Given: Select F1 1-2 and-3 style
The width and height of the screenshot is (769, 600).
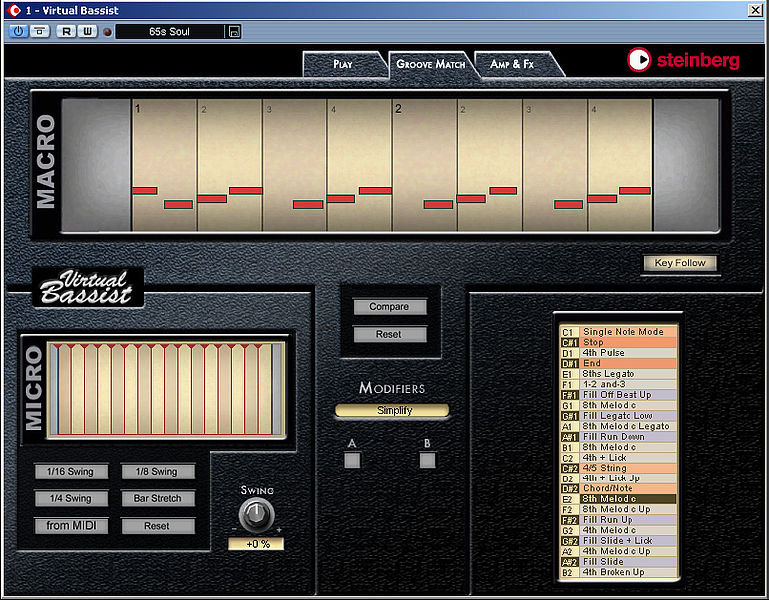Looking at the screenshot, I should [618, 384].
